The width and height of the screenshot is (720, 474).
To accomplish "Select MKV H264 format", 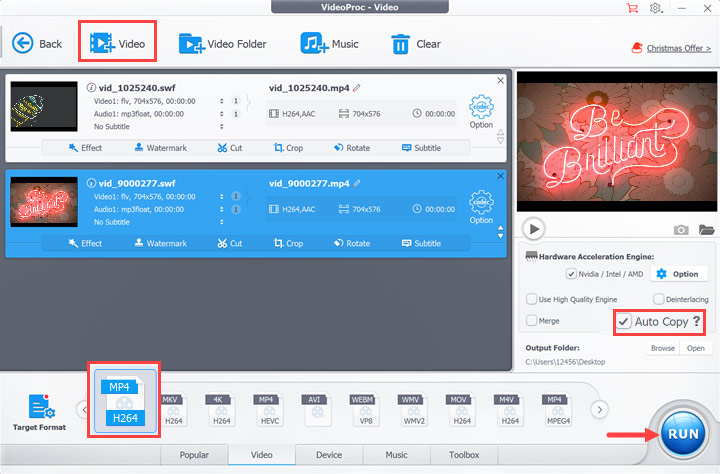I will (x=173, y=410).
